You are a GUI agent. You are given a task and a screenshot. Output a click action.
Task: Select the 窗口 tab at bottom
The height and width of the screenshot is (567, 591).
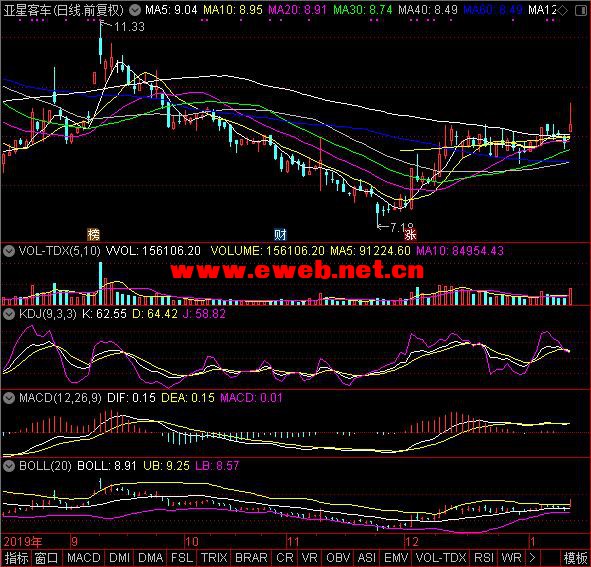[x=47, y=558]
